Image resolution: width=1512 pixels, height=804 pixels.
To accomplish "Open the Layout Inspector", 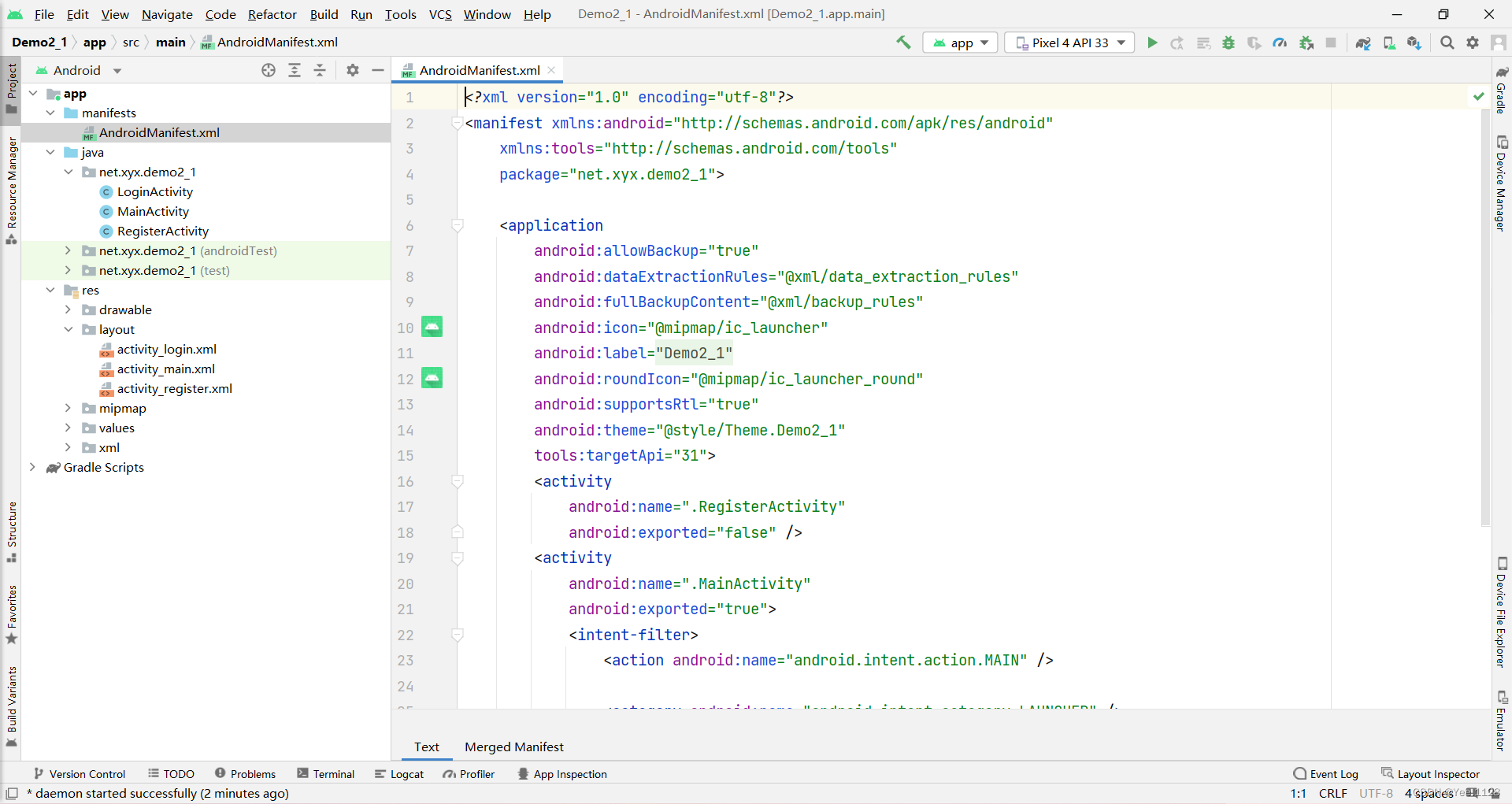I will tap(1431, 774).
